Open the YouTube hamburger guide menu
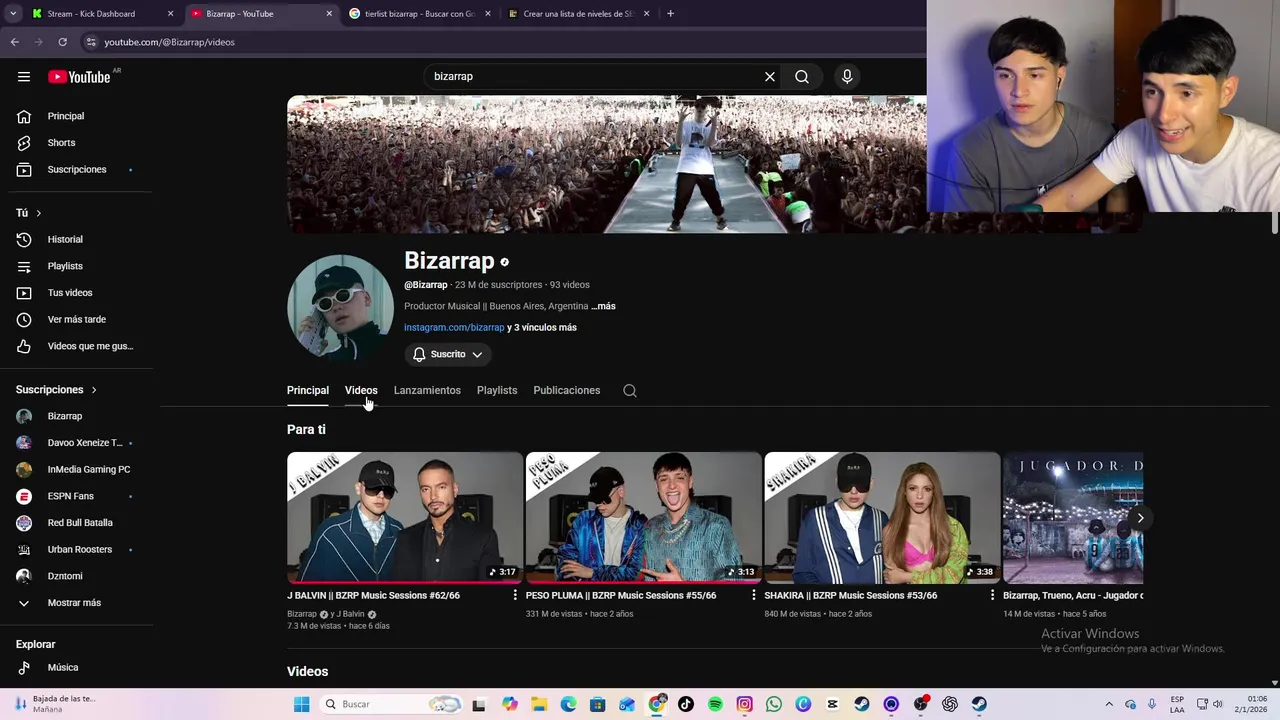Screen dimensions: 1280x720 pos(24,77)
